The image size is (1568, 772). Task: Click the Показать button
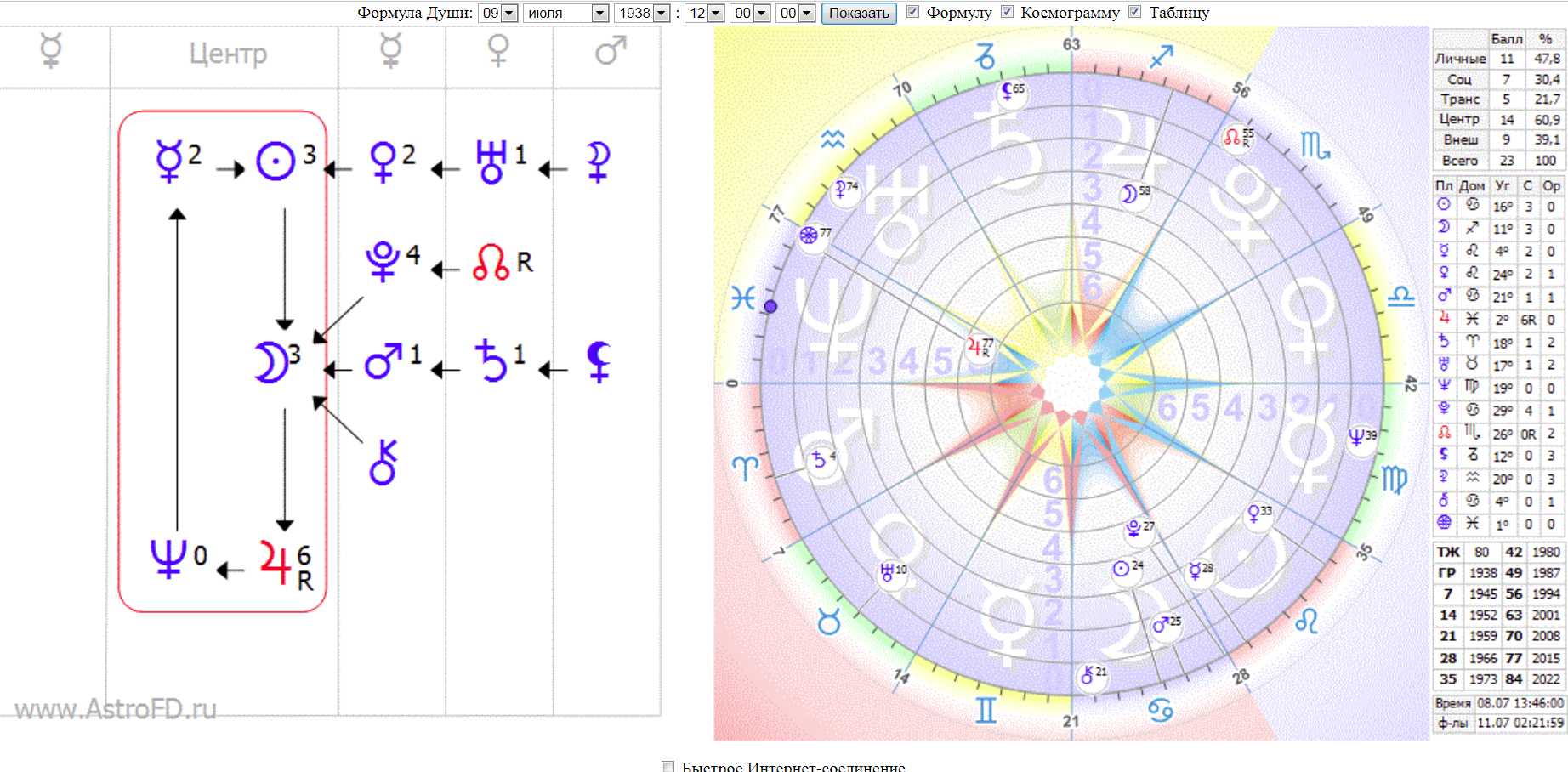pos(859,13)
